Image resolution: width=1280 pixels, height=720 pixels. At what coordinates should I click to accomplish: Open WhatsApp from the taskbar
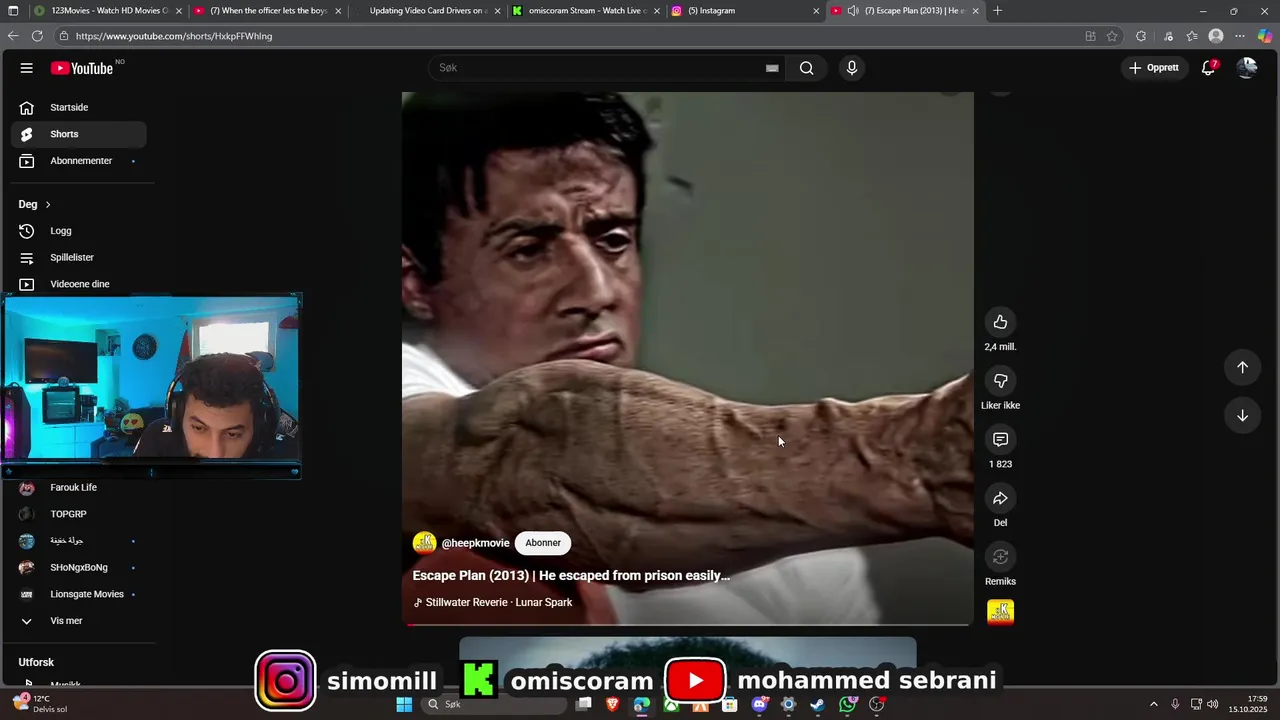pyautogui.click(x=847, y=704)
